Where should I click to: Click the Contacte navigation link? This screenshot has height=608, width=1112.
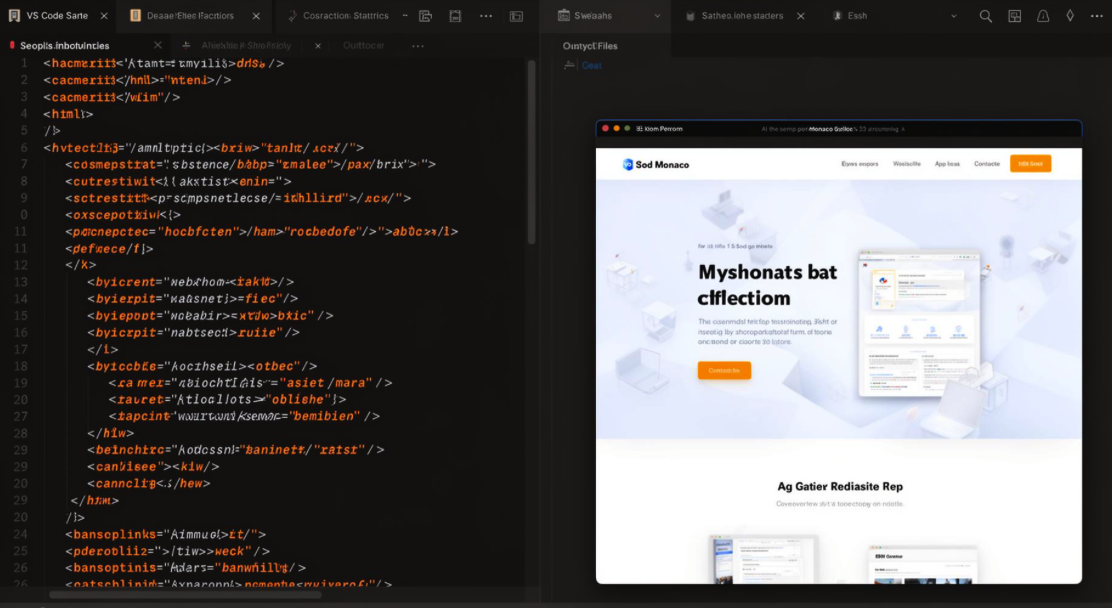[987, 163]
